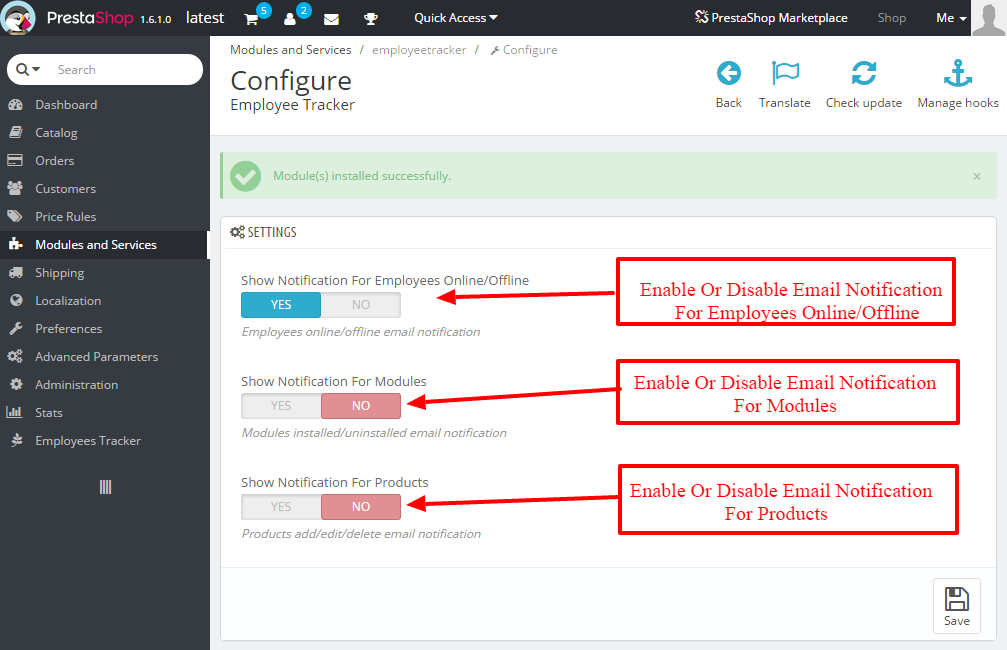Set Employees Online/Offline notification to YES
The width and height of the screenshot is (1007, 650).
point(281,305)
